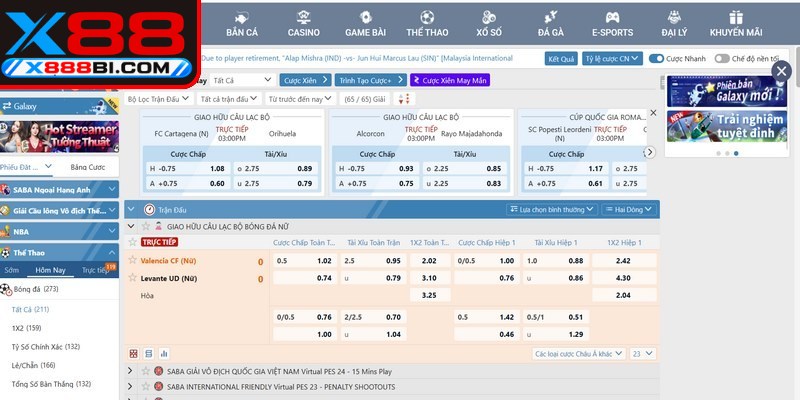Switch to the Sớm tab
Screen dimensions: 800x400
[x=12, y=270]
